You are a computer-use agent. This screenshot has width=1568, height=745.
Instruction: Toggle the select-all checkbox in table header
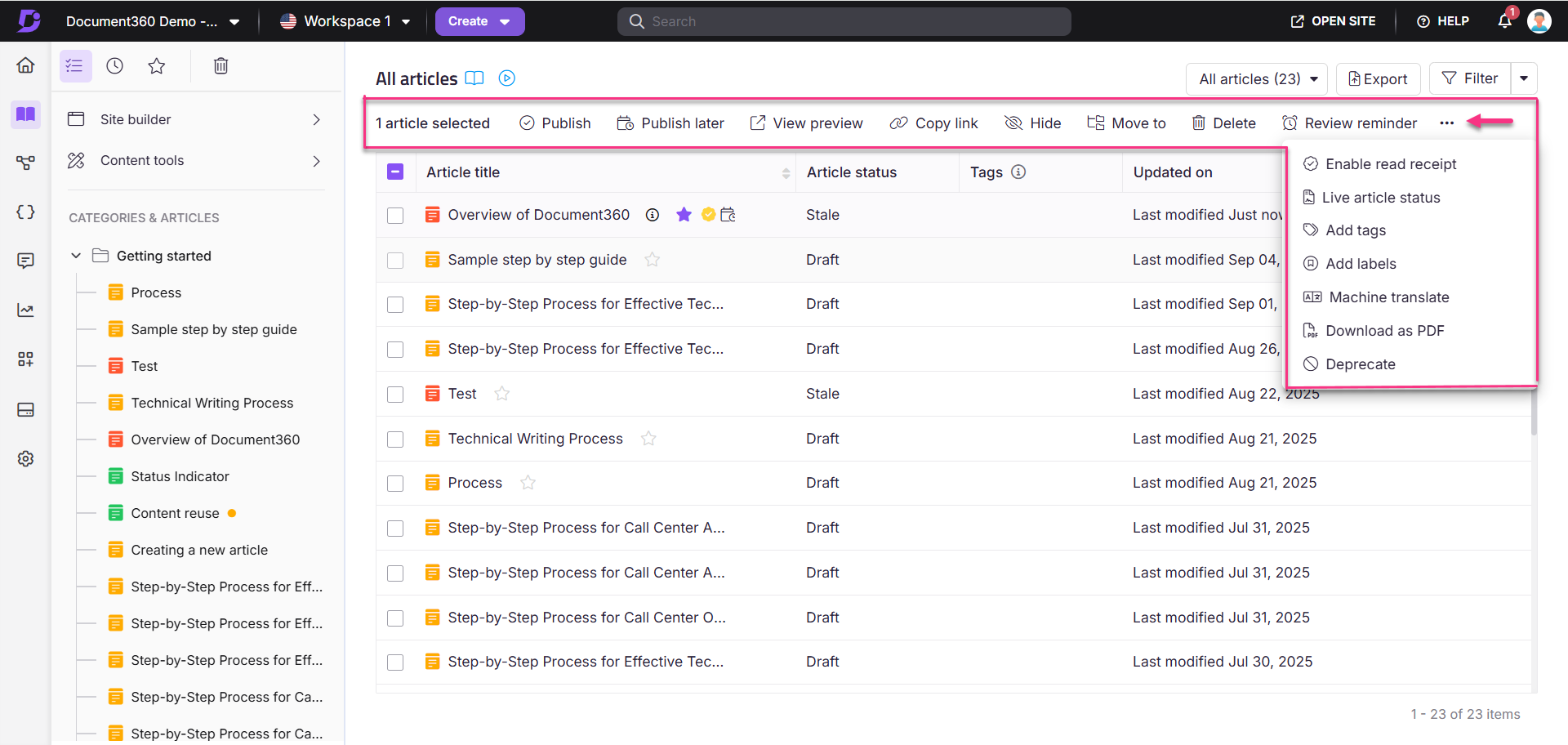[x=395, y=172]
